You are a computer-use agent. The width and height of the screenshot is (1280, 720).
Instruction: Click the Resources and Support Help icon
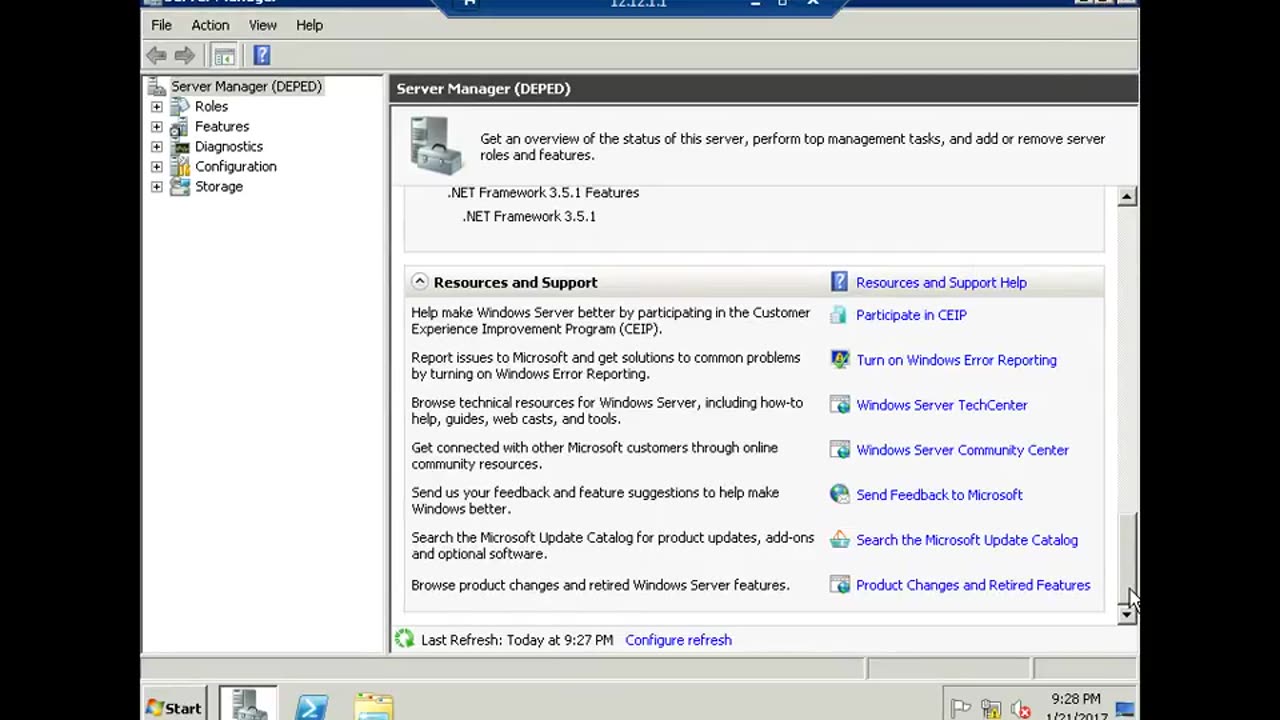pos(840,282)
